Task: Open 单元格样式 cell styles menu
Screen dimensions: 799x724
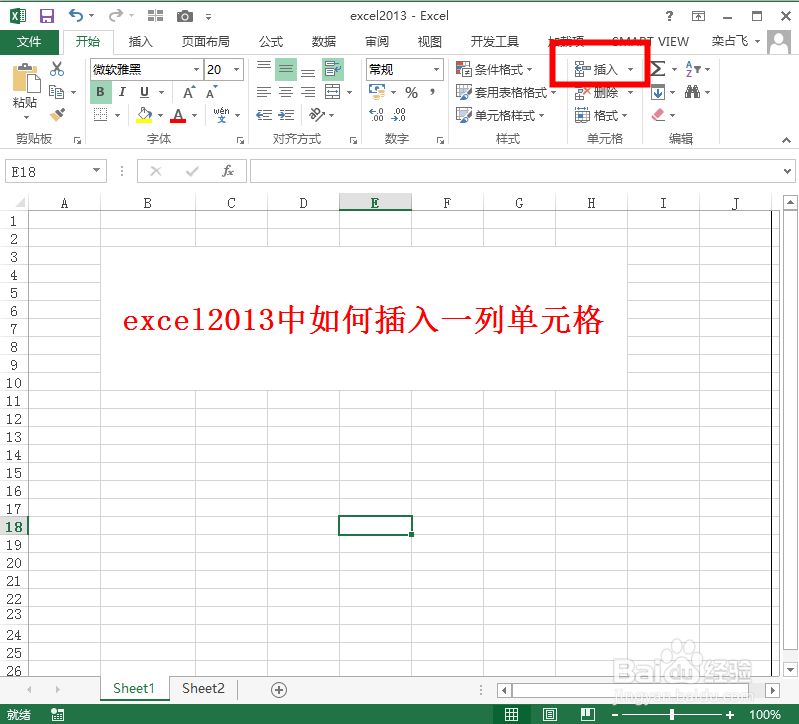Action: (x=500, y=115)
